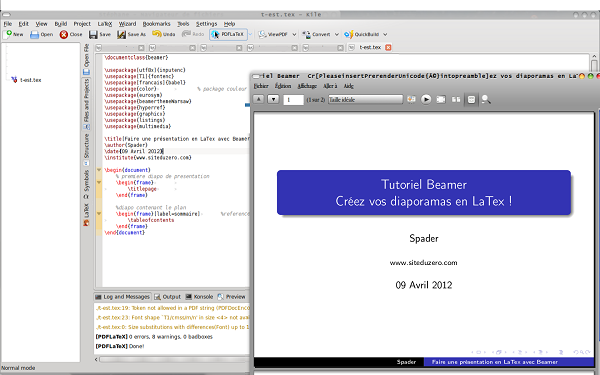Switch to the Output tab
Screen dimensions: 600x375
[168, 297]
